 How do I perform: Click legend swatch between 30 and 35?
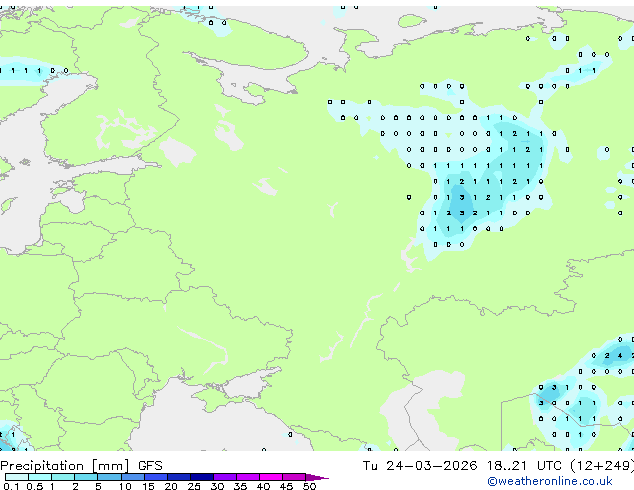coord(225,477)
